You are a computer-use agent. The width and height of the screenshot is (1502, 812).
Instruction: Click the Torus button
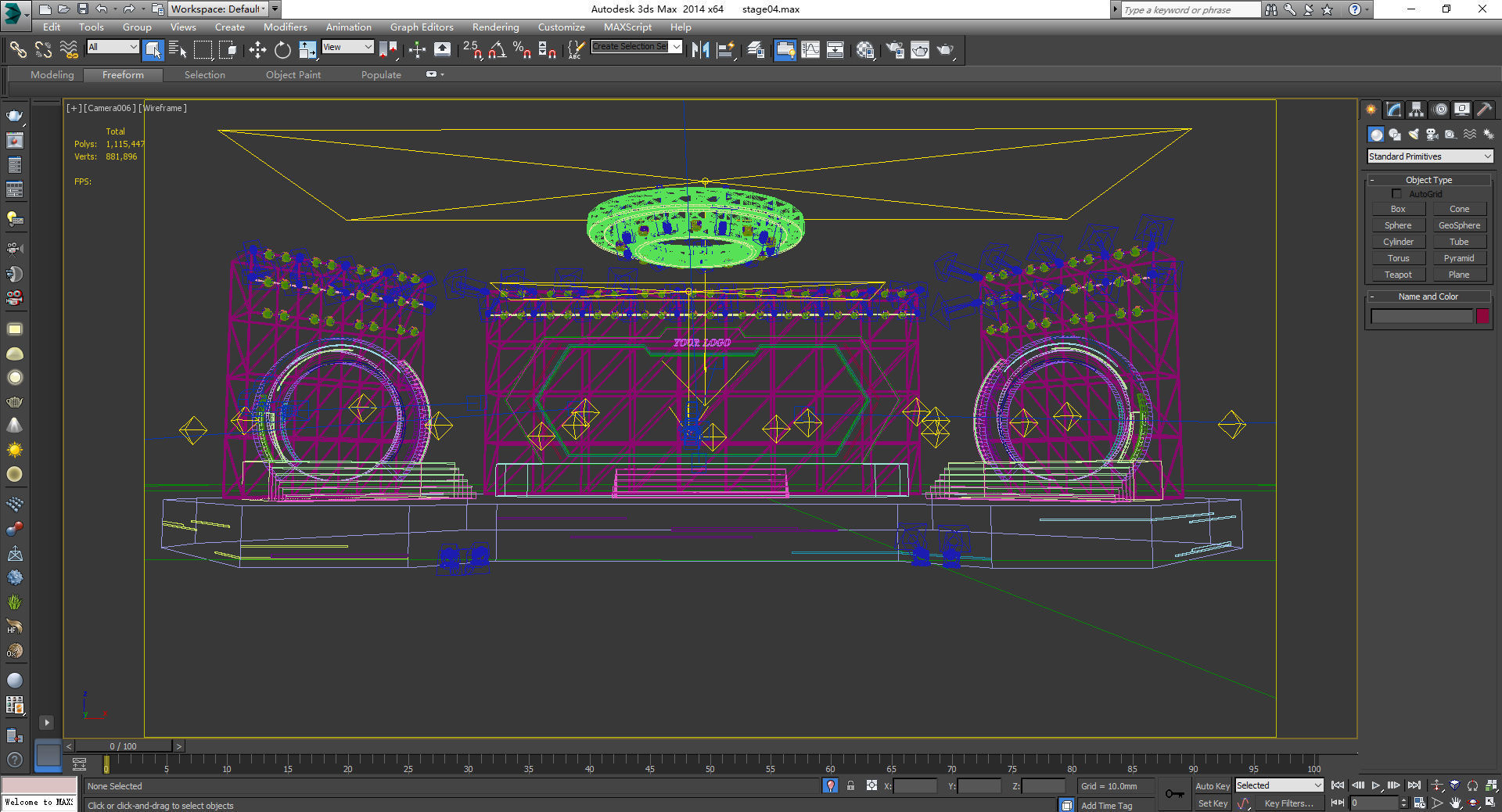[1398, 258]
